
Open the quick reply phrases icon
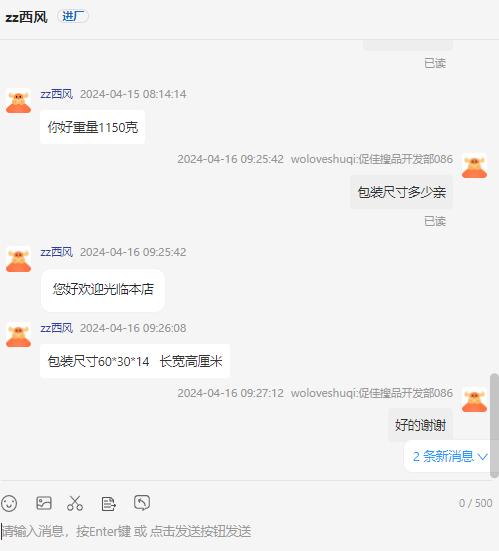tap(109, 504)
